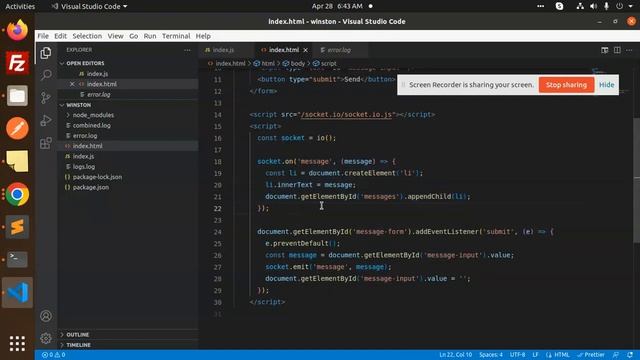Open Terminal from the dock
Screen dimensions: 640x360
17,259
